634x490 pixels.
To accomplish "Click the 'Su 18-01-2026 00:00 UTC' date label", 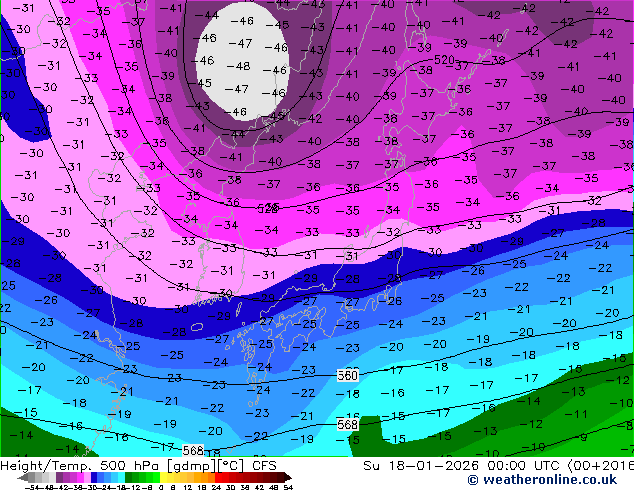I will coord(464,466).
